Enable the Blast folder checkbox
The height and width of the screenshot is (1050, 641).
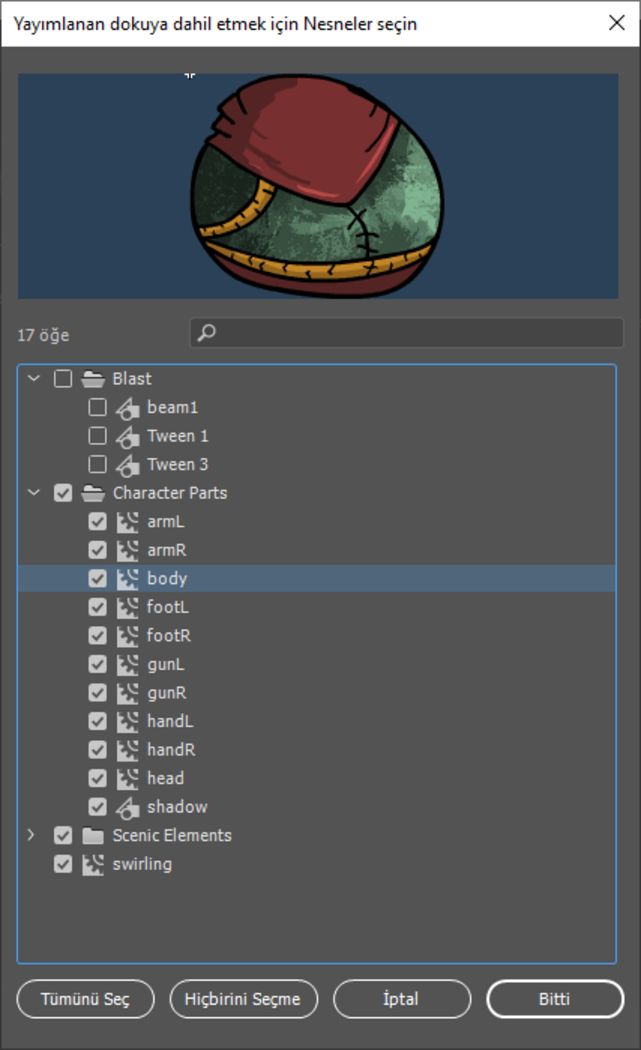click(63, 379)
